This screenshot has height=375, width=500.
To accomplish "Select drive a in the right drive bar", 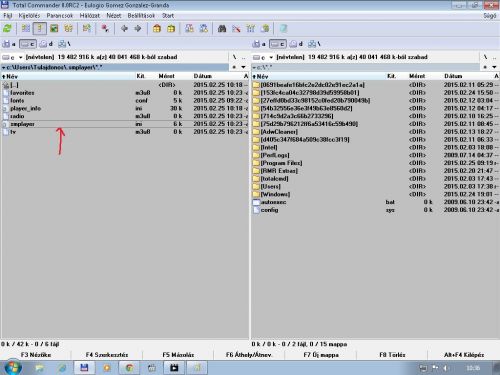I will (x=259, y=44).
